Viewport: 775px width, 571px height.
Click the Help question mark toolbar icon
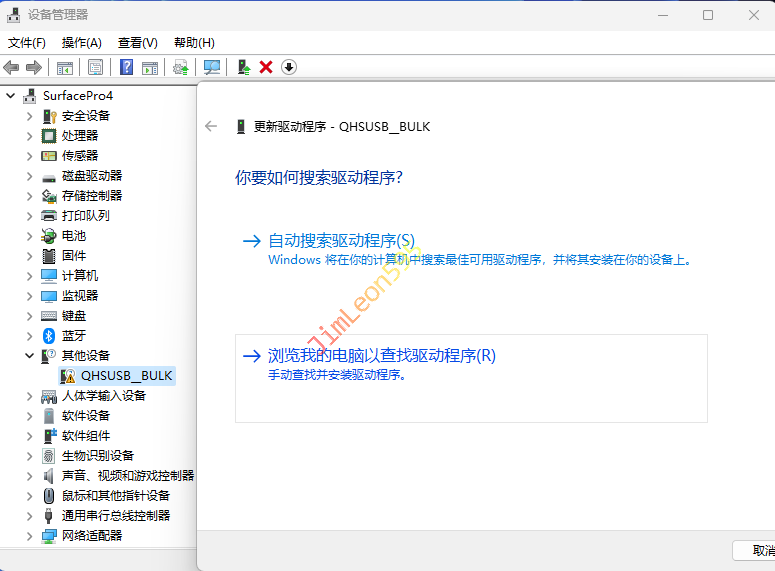coord(127,67)
